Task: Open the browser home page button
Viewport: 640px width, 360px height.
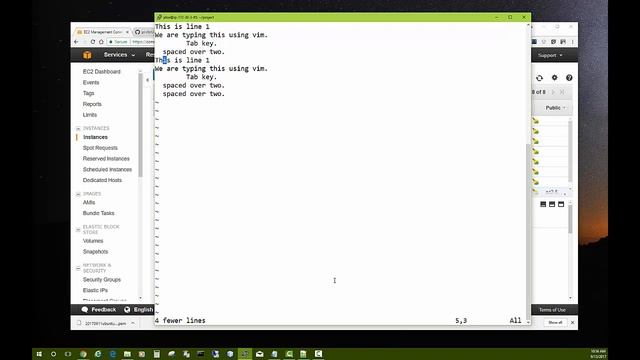Action: (x=101, y=42)
